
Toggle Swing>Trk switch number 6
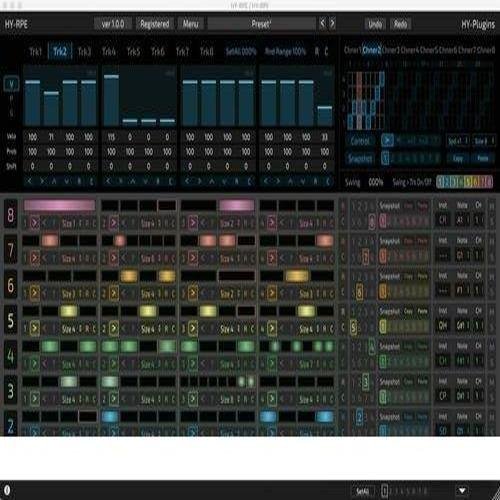tap(475, 182)
